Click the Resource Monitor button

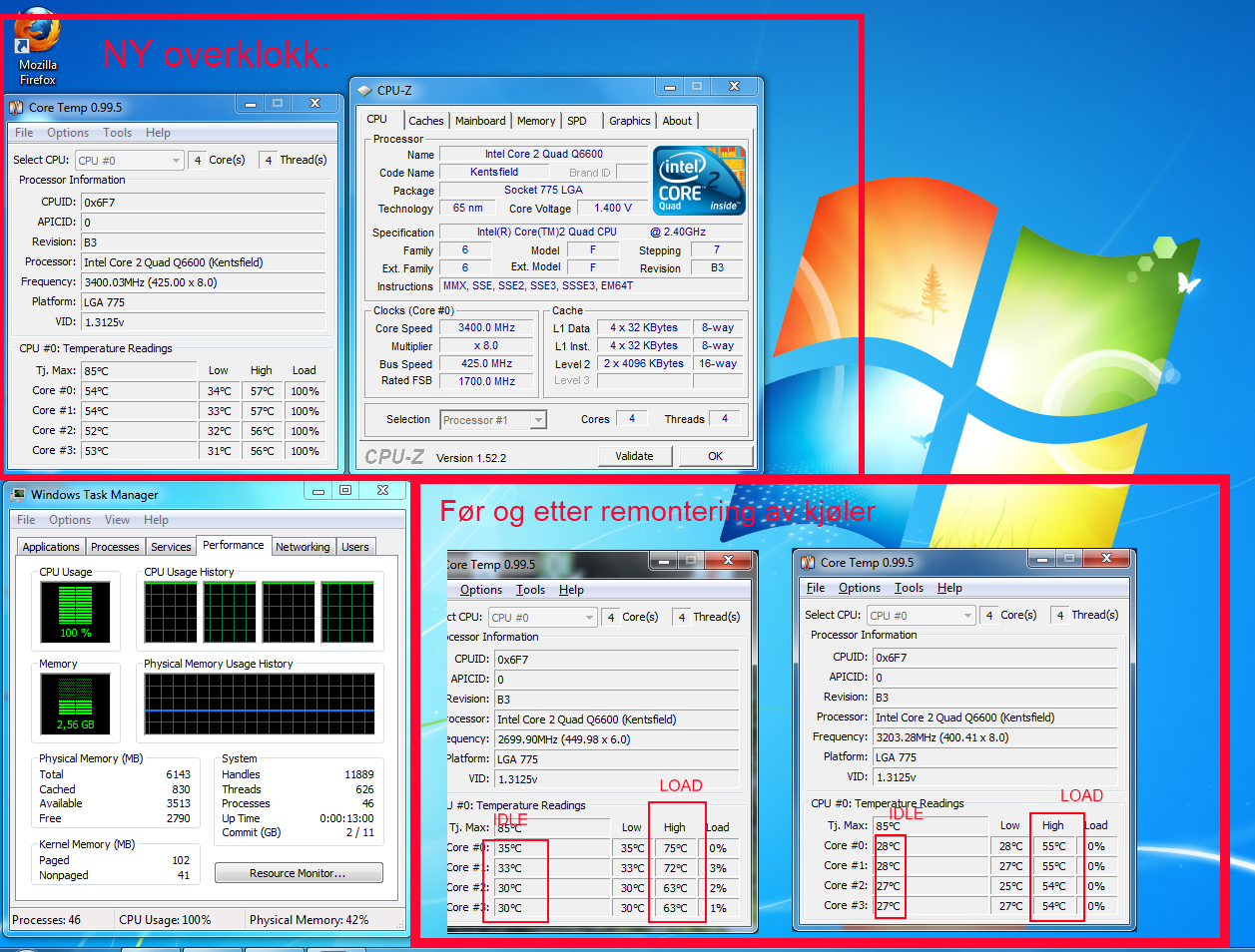tap(299, 873)
